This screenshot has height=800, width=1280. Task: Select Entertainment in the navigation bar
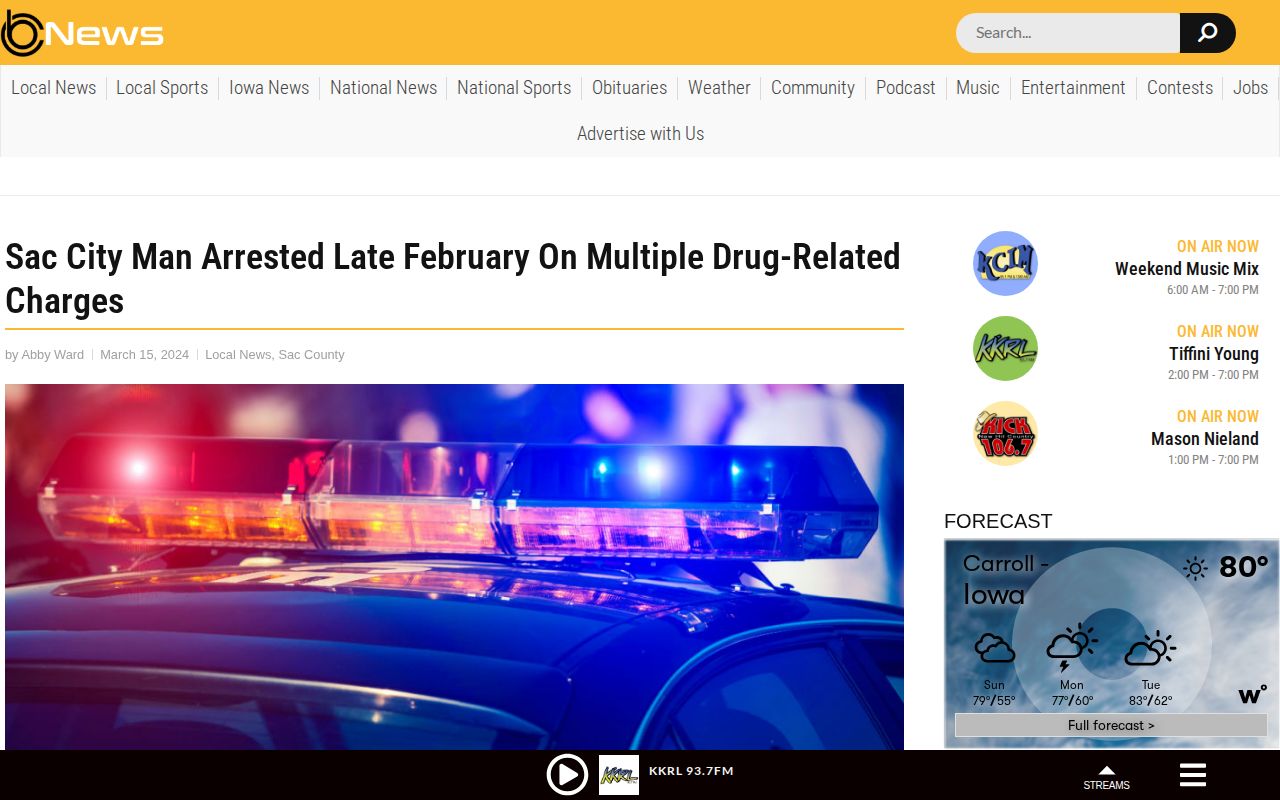[1073, 88]
